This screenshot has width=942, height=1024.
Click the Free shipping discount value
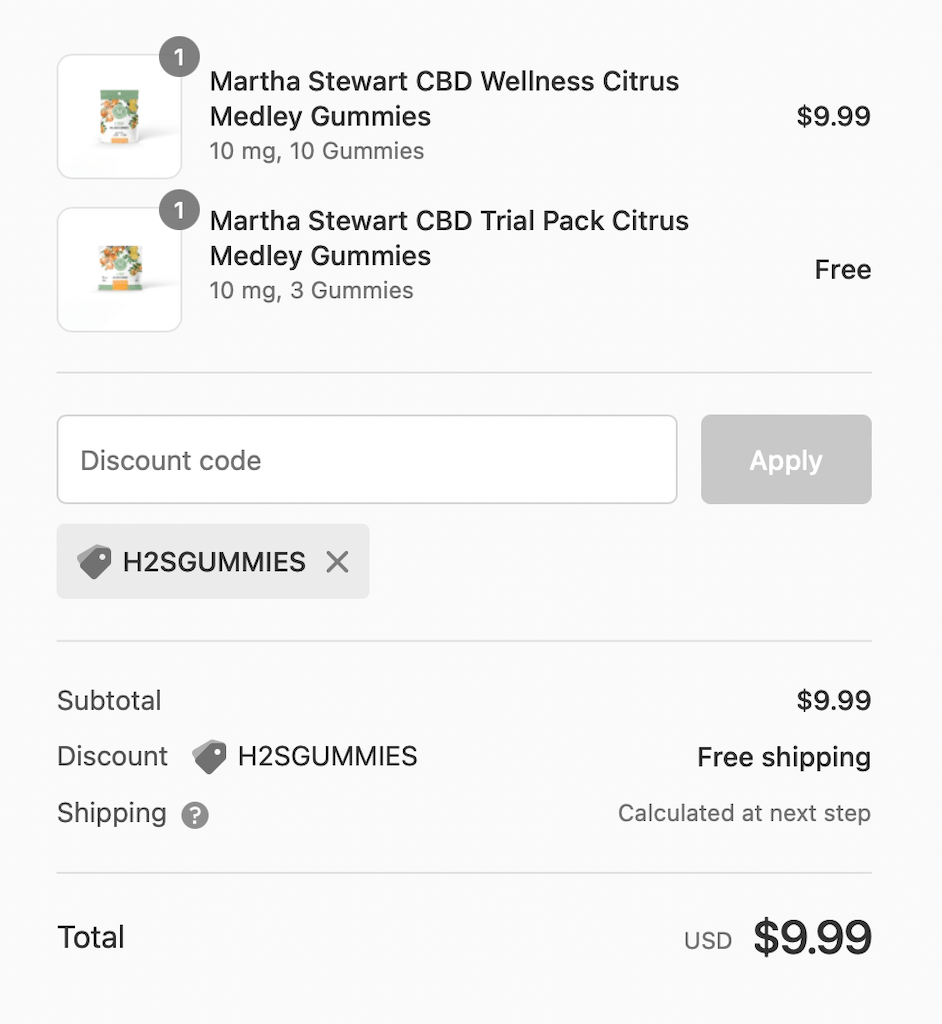click(x=783, y=757)
